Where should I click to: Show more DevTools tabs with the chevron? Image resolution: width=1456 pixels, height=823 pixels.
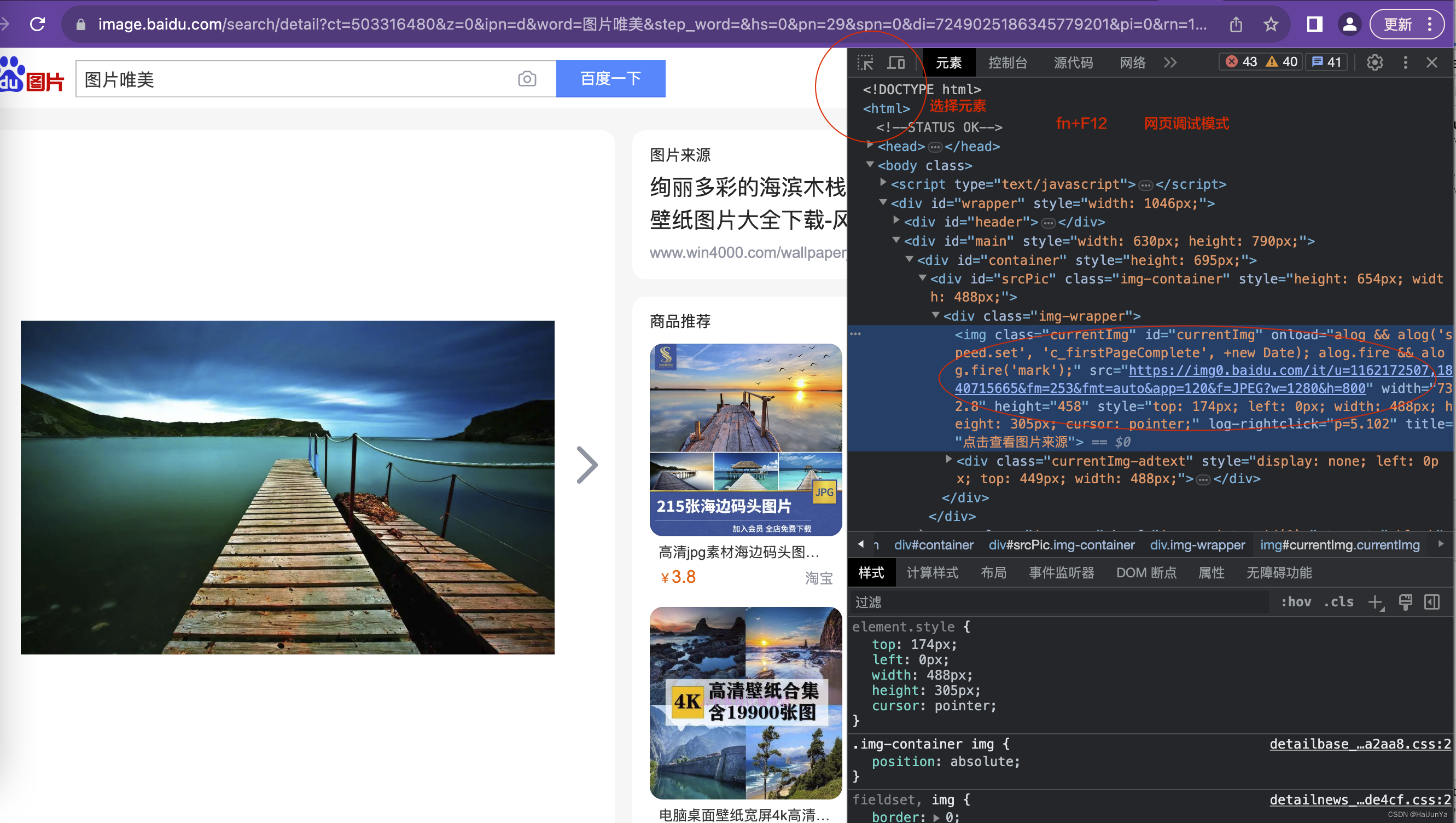[x=1170, y=62]
